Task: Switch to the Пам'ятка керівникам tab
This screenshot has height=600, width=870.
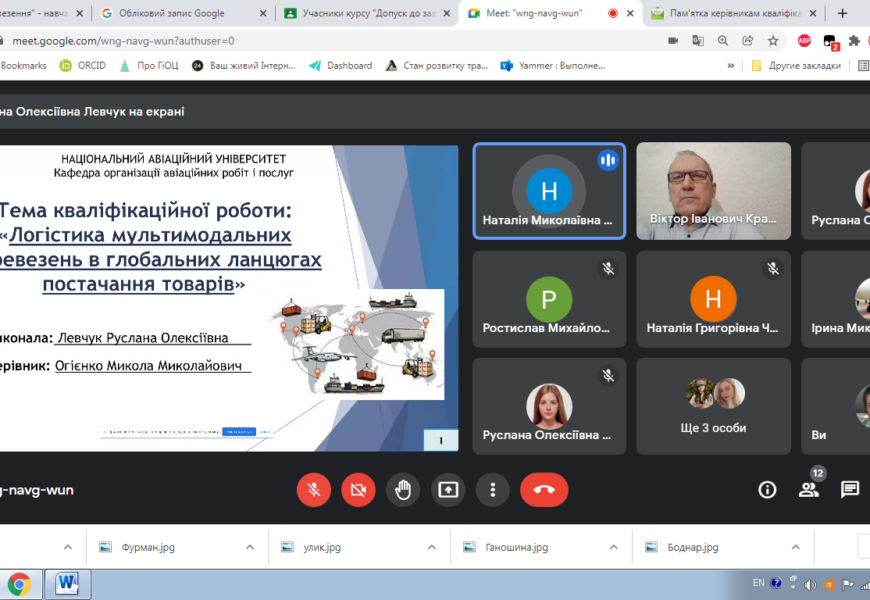Action: point(735,13)
